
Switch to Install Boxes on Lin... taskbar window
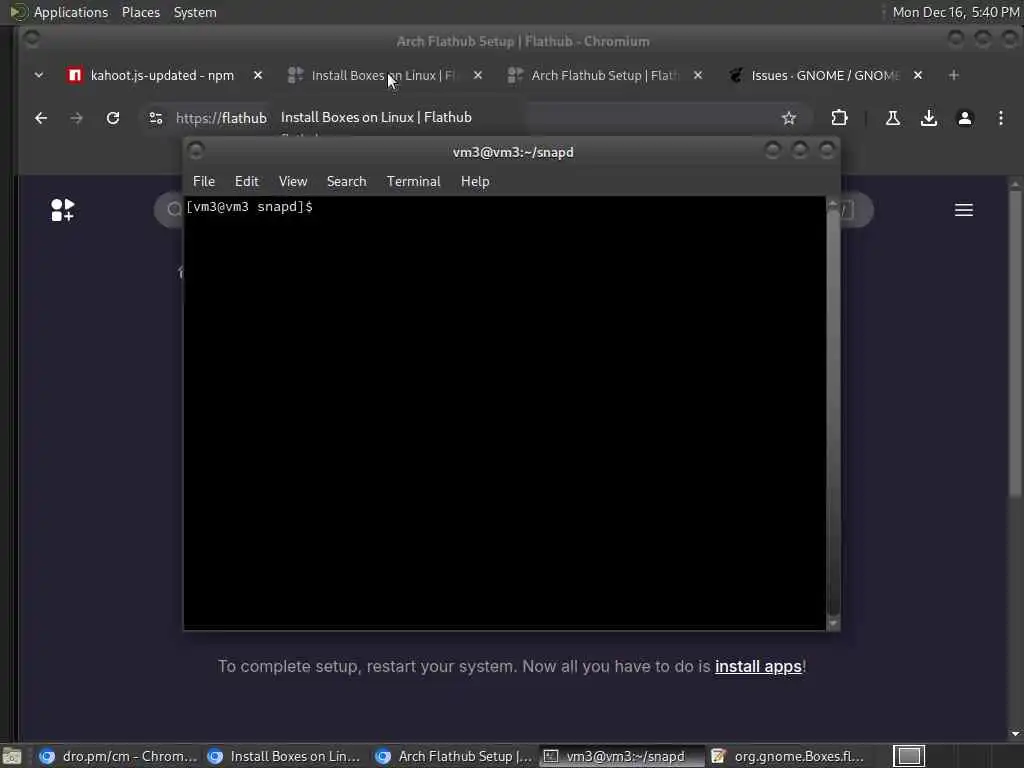click(284, 756)
